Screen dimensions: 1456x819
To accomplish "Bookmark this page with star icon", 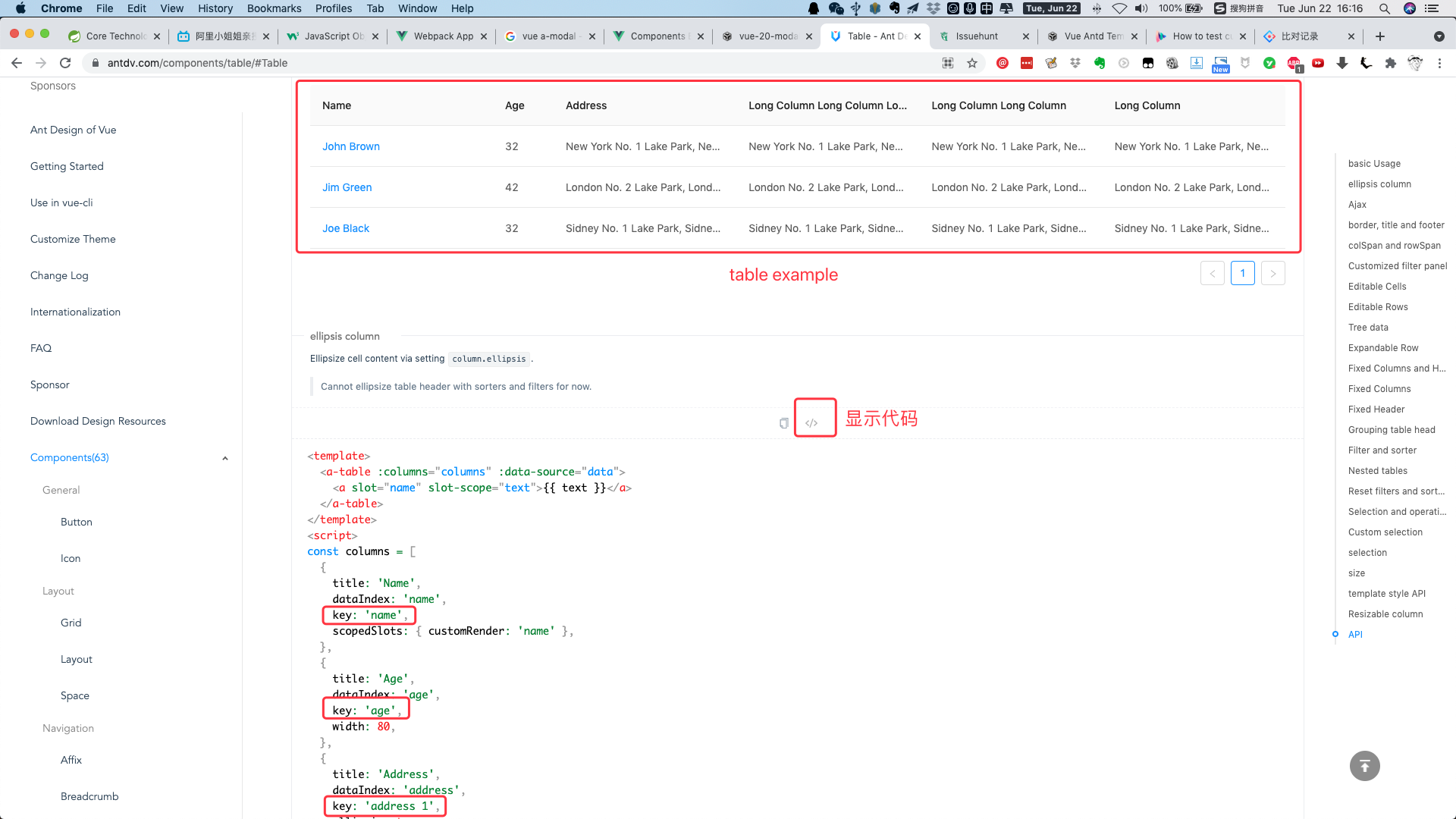I will click(x=972, y=63).
